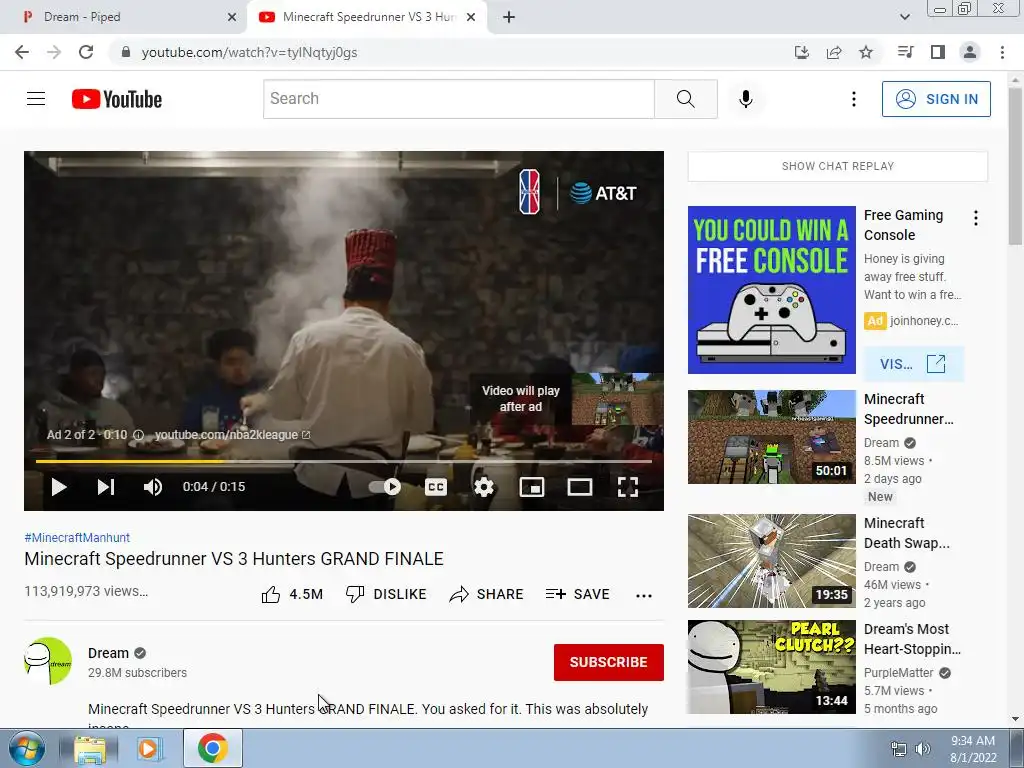1024x768 pixels.
Task: Open the player settings gear
Action: (x=484, y=487)
